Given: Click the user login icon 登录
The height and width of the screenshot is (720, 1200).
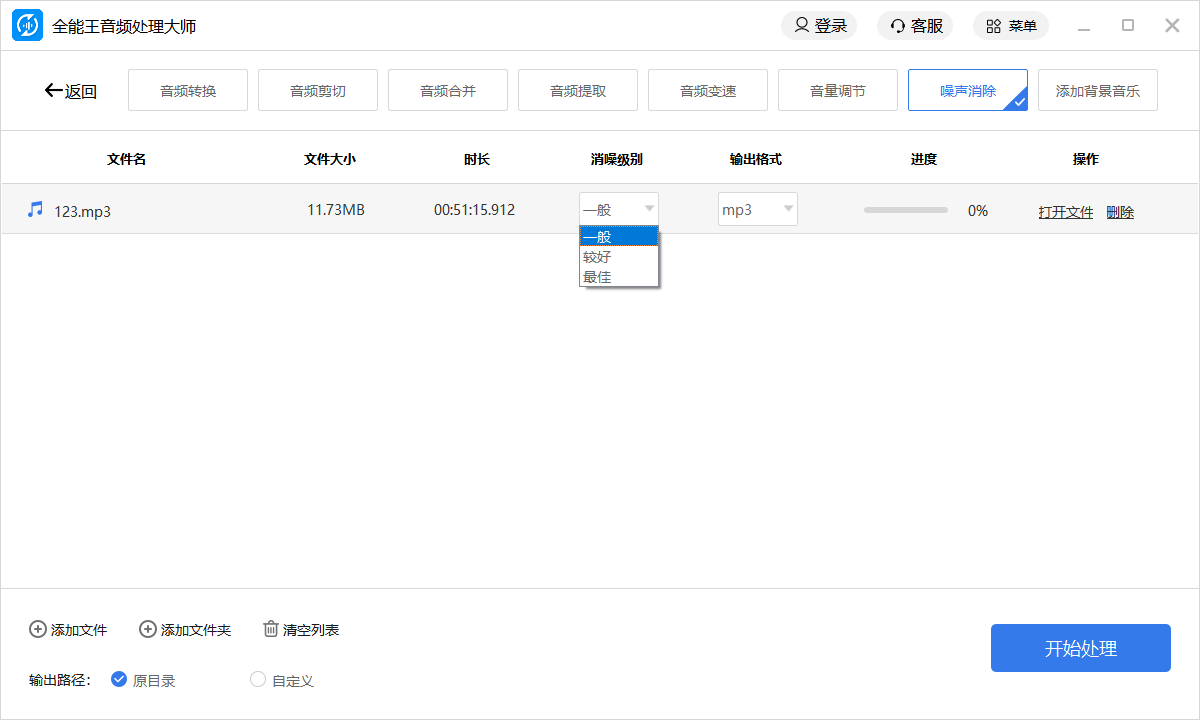Looking at the screenshot, I should click(x=802, y=26).
